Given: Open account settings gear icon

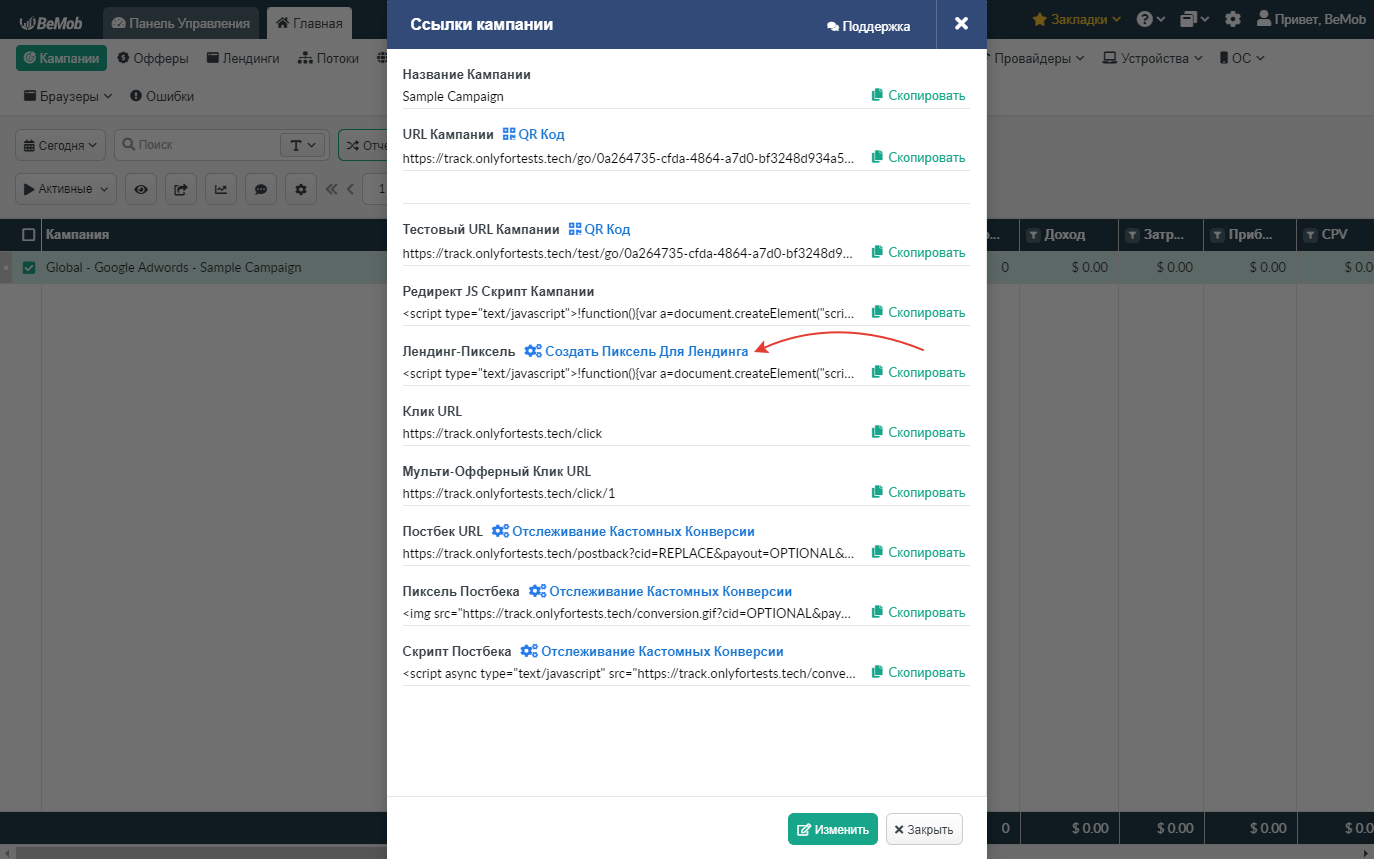Looking at the screenshot, I should [1233, 19].
